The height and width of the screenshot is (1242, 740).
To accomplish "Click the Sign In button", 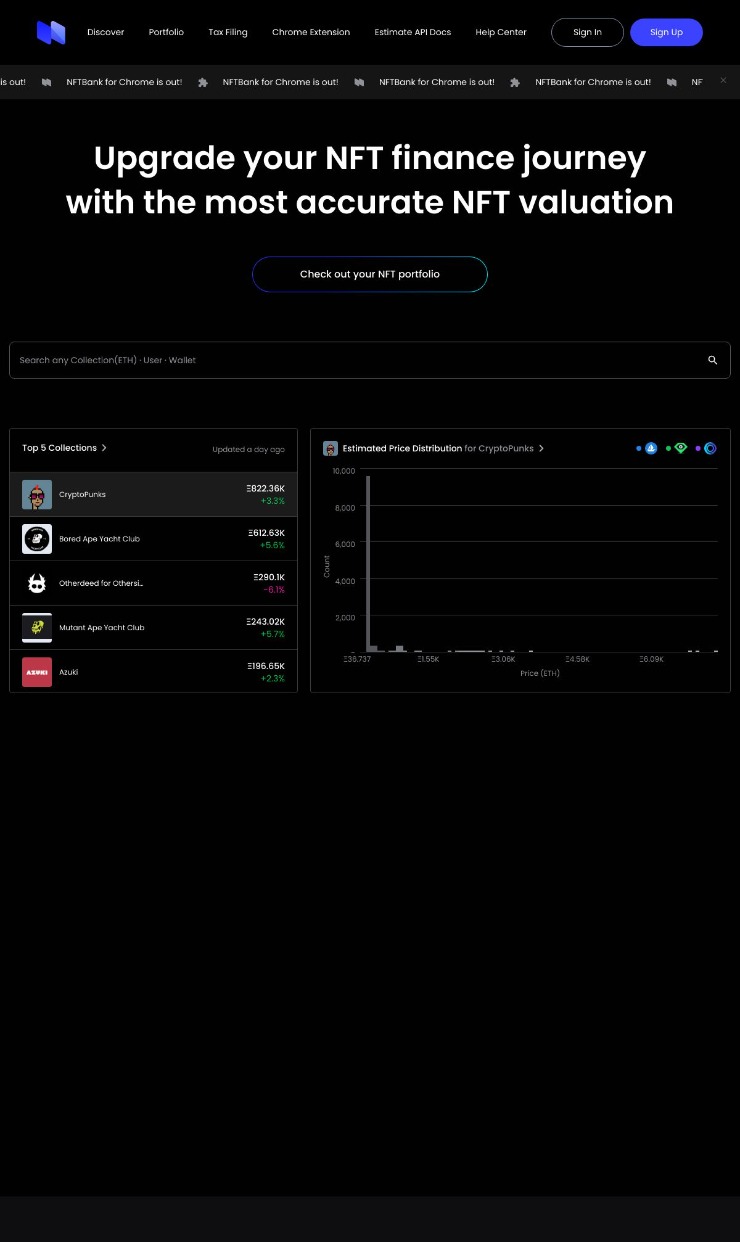I will [587, 32].
